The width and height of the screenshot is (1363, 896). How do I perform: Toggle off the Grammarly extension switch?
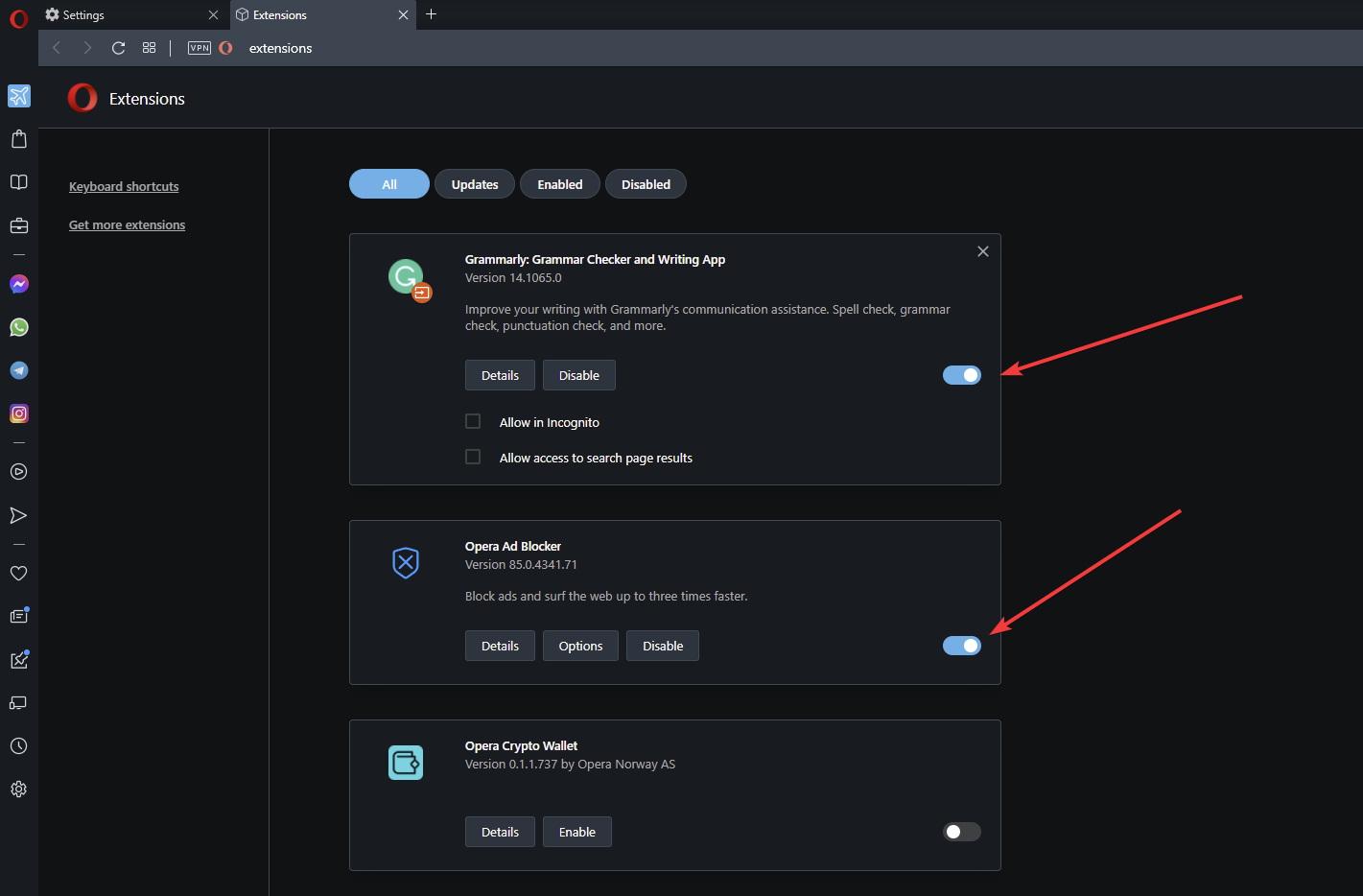pyautogui.click(x=962, y=375)
